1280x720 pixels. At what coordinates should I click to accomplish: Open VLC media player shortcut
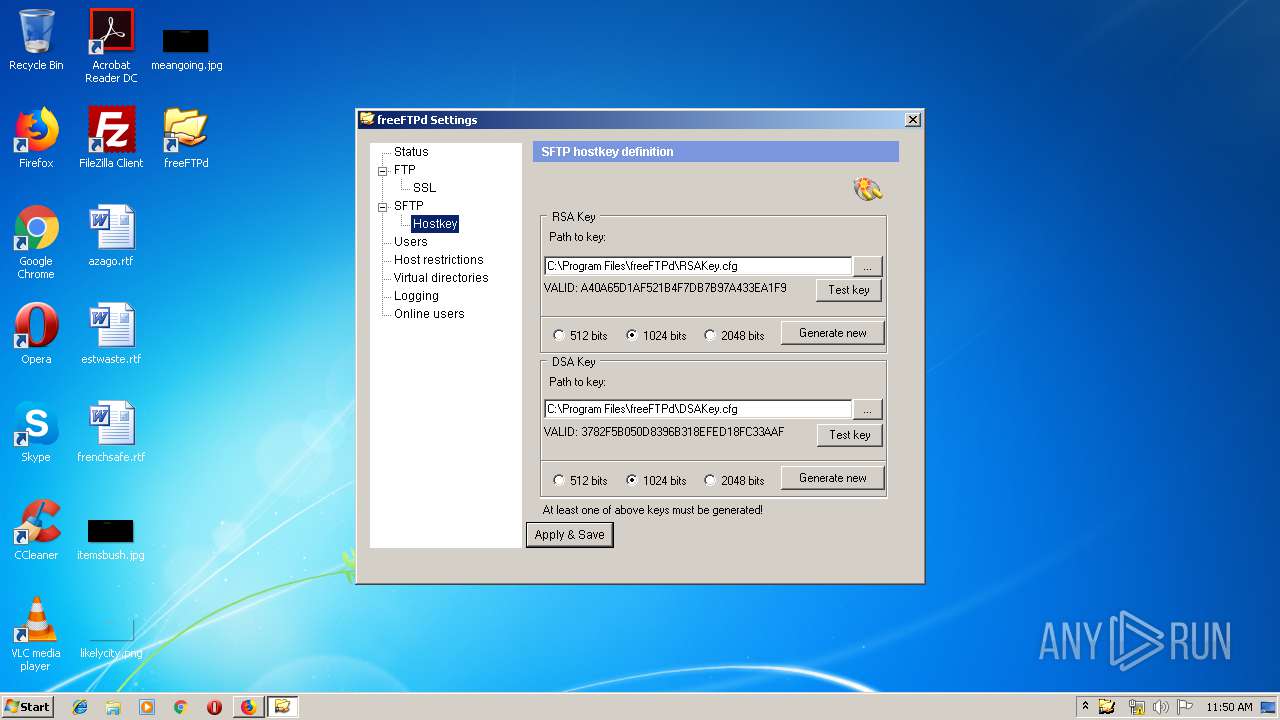[x=36, y=634]
